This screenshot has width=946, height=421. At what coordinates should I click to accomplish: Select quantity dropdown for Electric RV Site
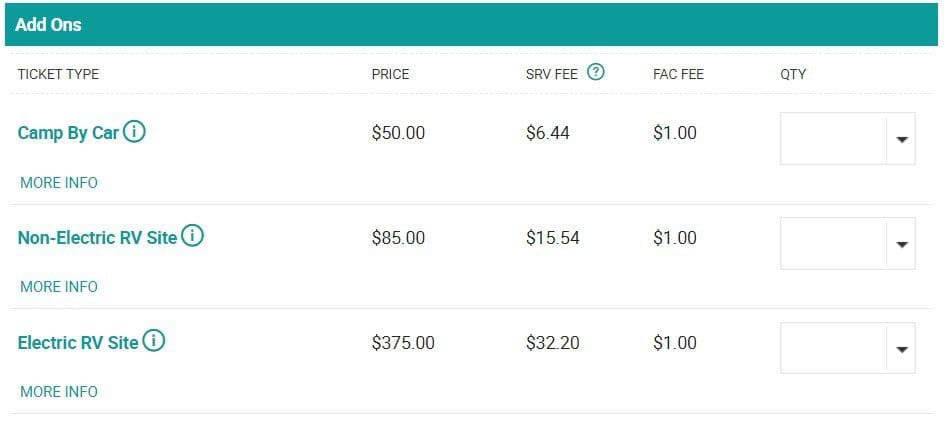848,349
